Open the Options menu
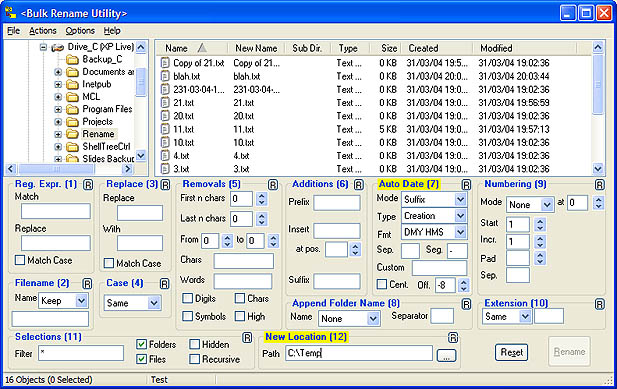617x389 pixels. pyautogui.click(x=80, y=31)
